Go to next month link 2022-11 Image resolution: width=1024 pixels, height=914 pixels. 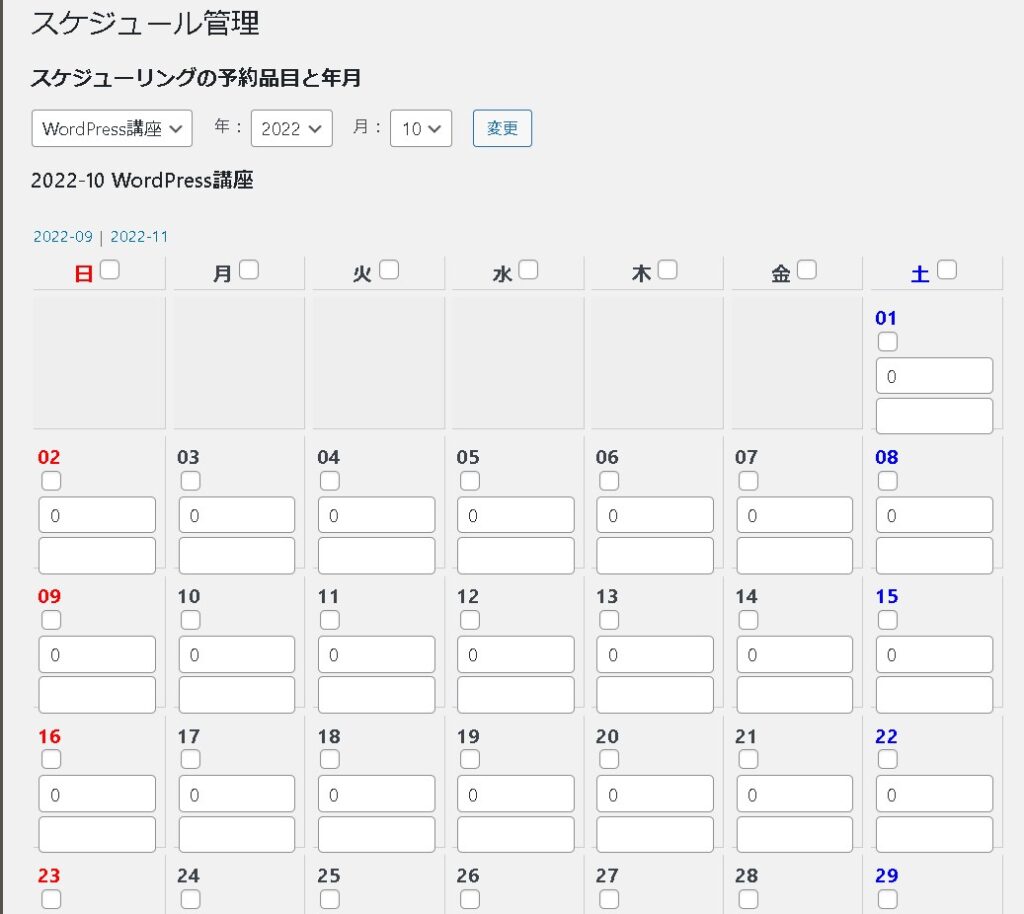coord(139,236)
